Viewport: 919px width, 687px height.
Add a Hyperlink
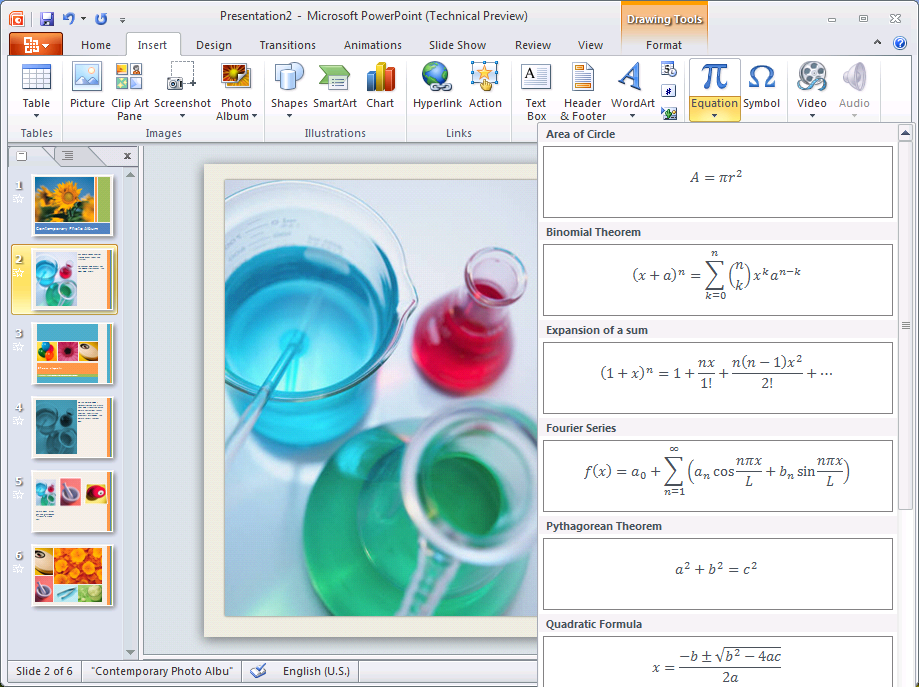(437, 86)
